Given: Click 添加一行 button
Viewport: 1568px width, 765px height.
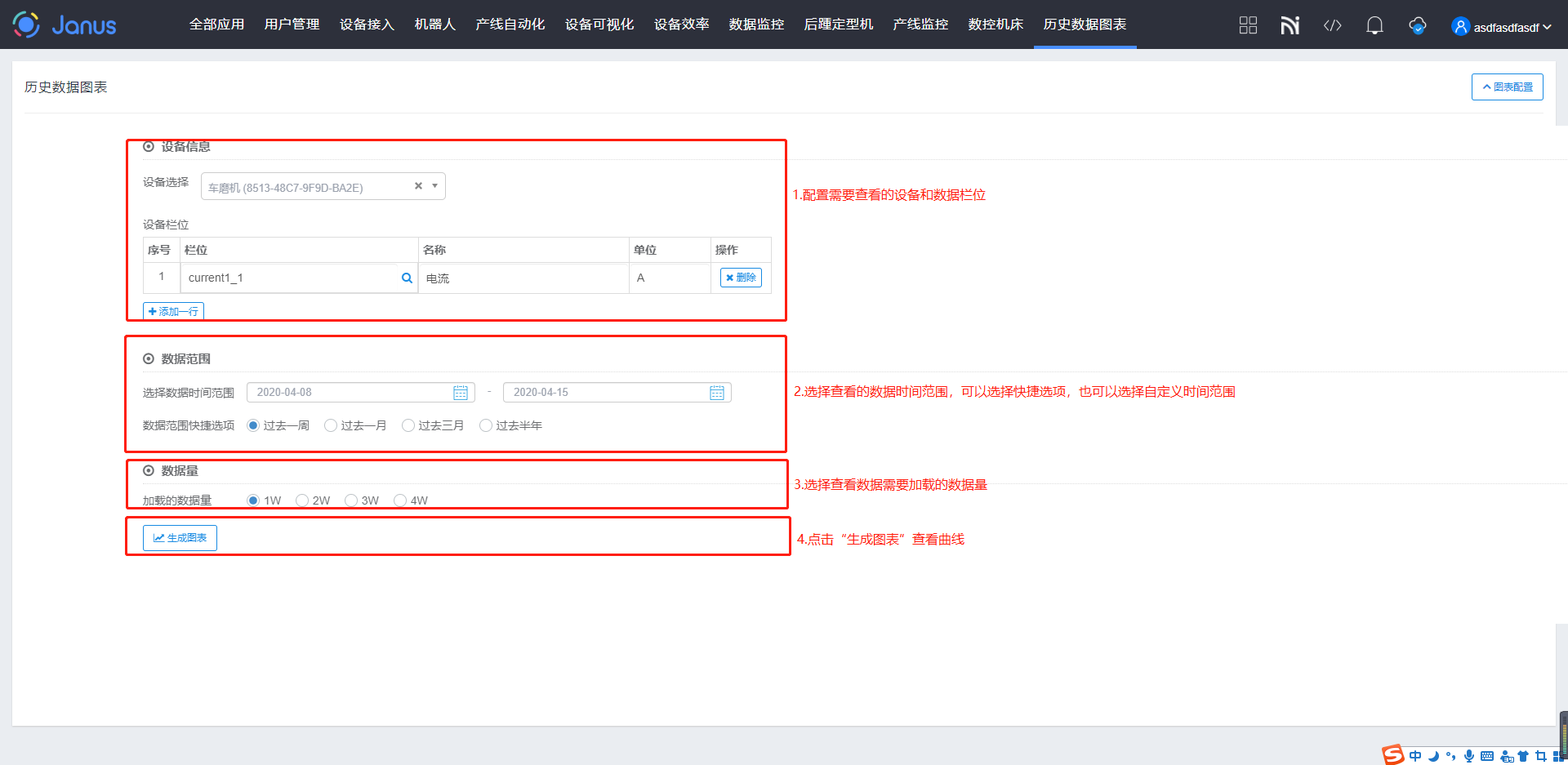Looking at the screenshot, I should point(173,311).
